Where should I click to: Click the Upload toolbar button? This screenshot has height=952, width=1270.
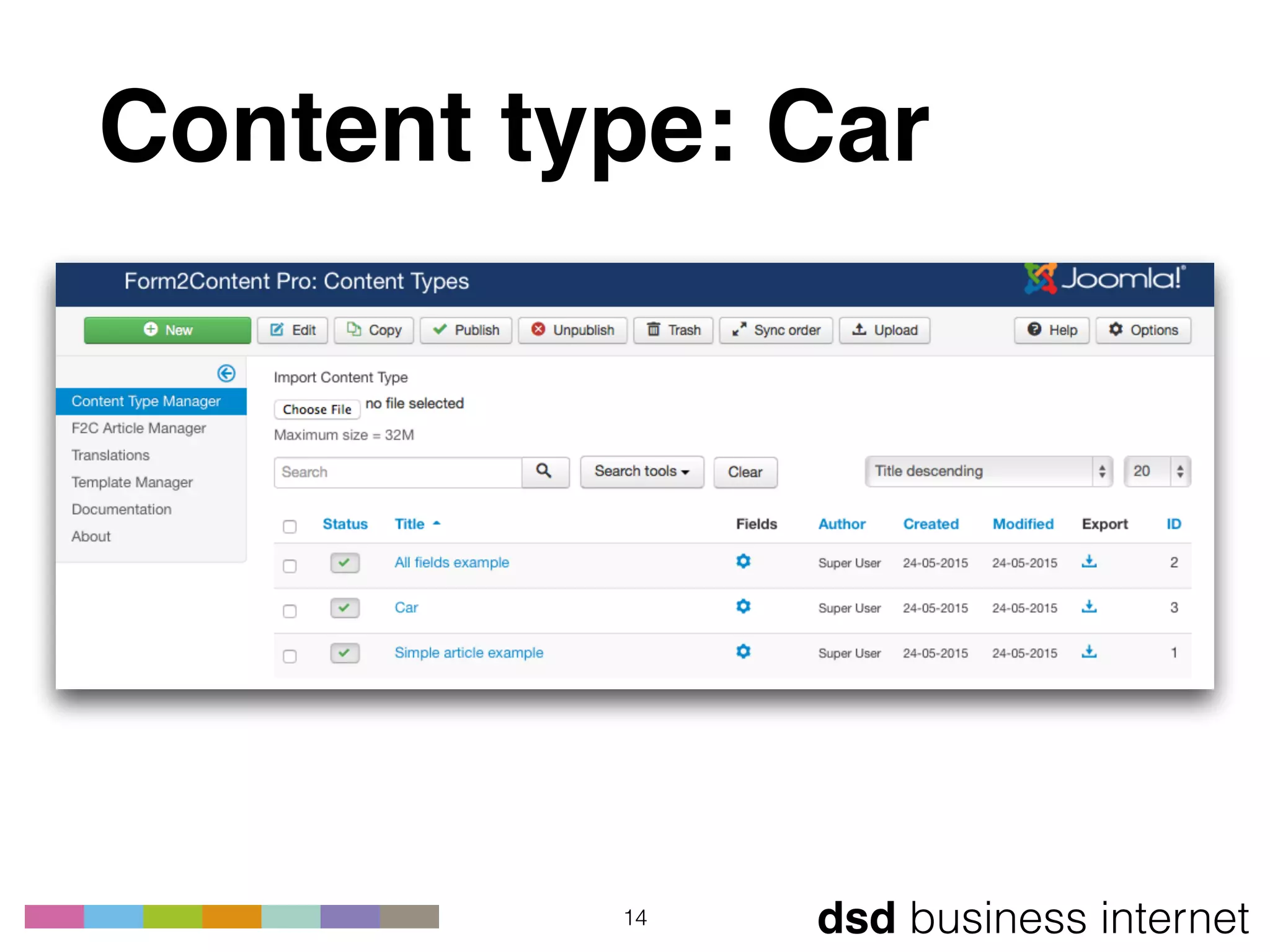point(885,330)
